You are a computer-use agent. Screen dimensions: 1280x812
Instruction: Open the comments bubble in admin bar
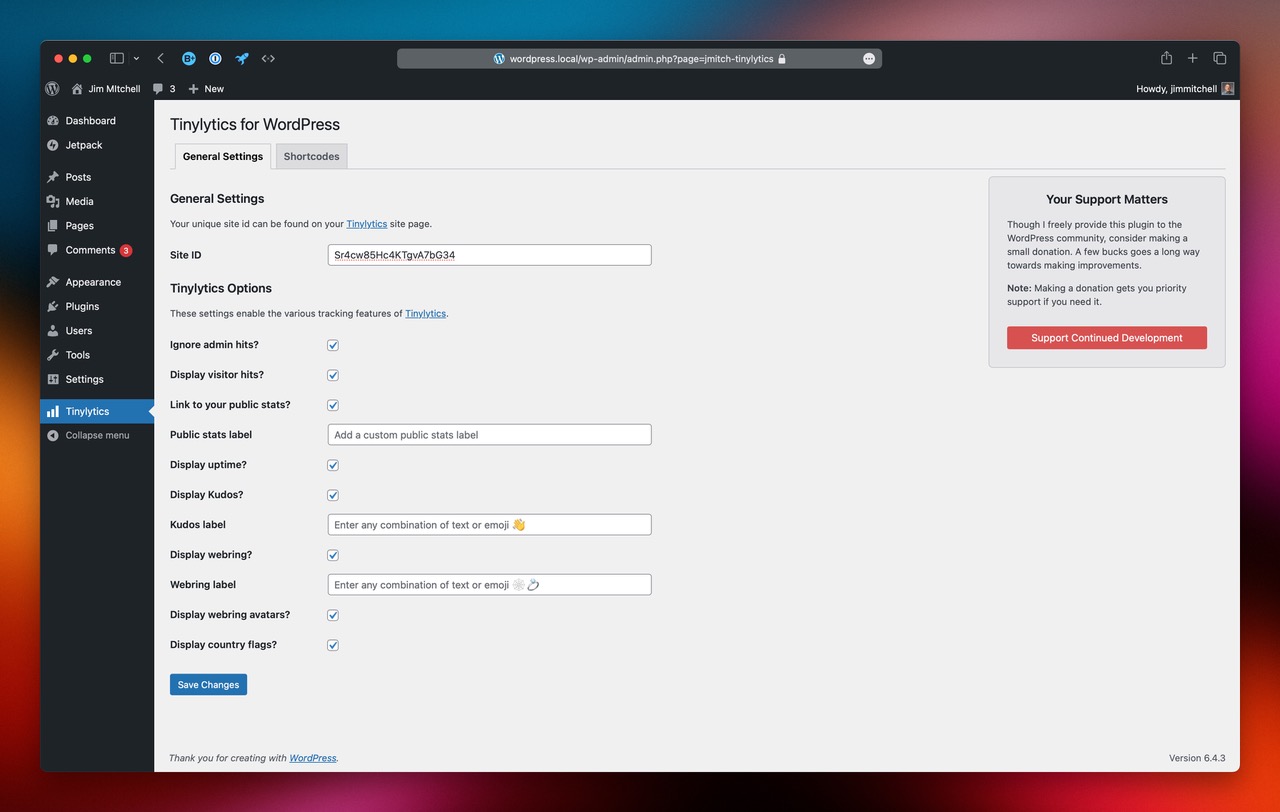(164, 89)
